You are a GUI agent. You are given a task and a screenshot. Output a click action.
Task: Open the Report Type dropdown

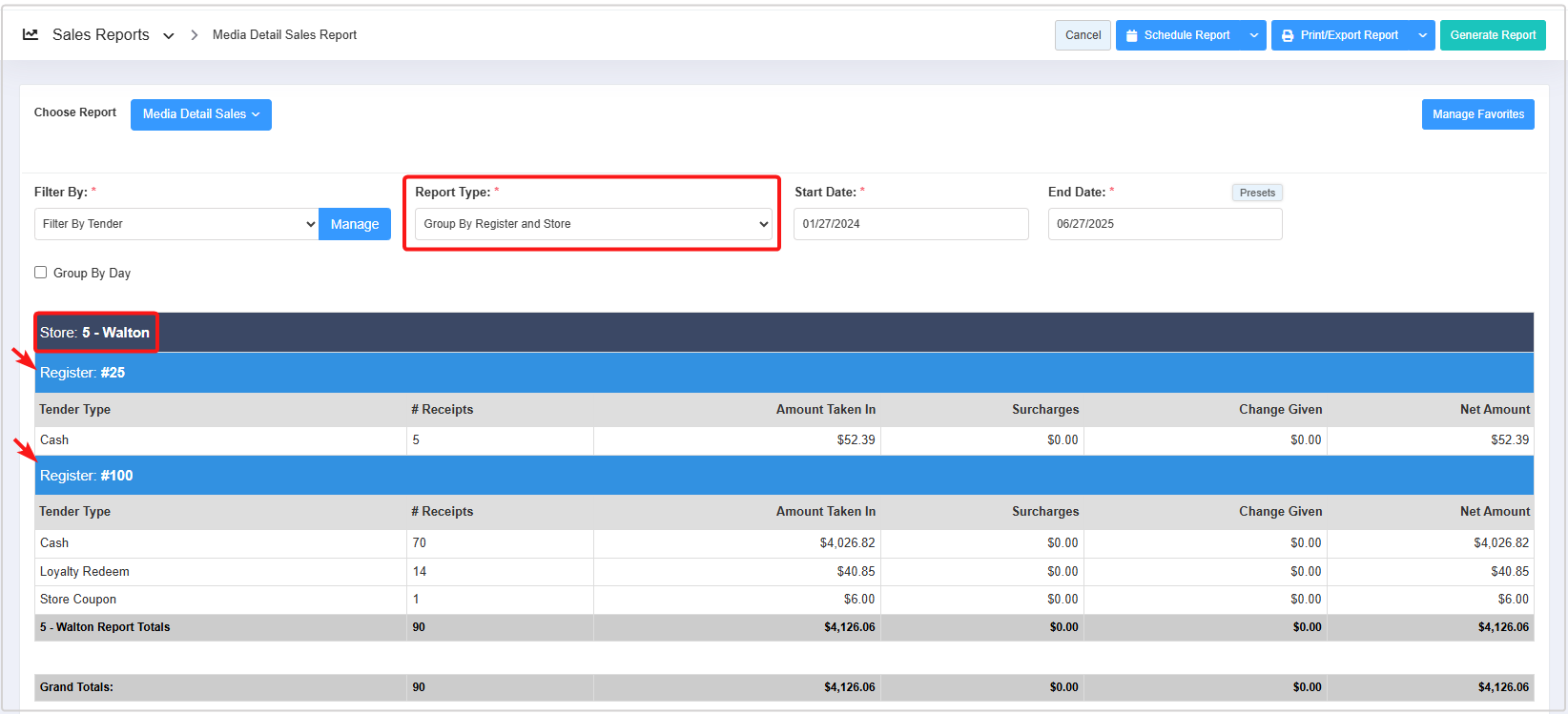coord(592,224)
